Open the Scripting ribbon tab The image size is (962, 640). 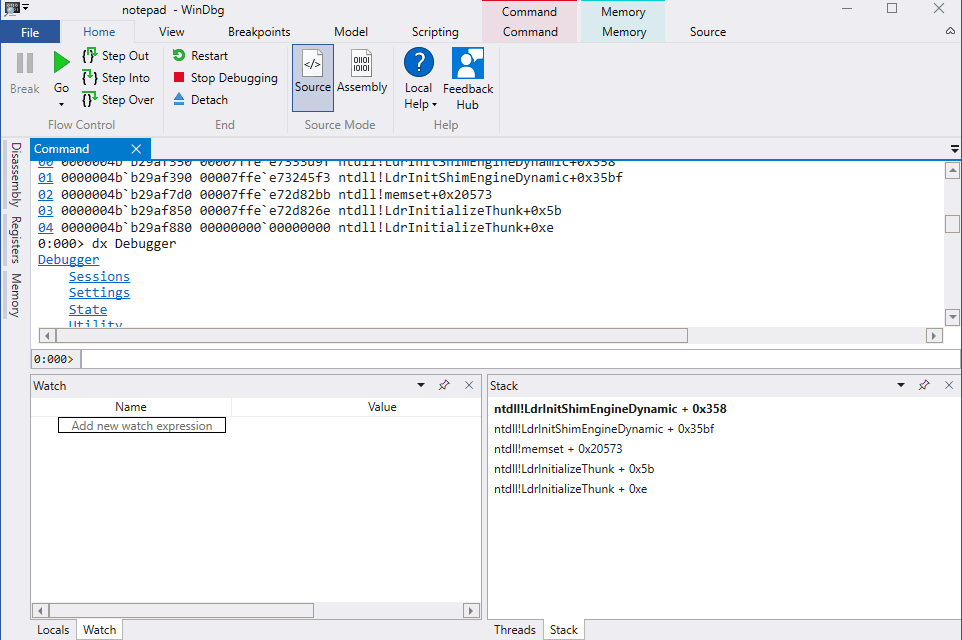435,32
